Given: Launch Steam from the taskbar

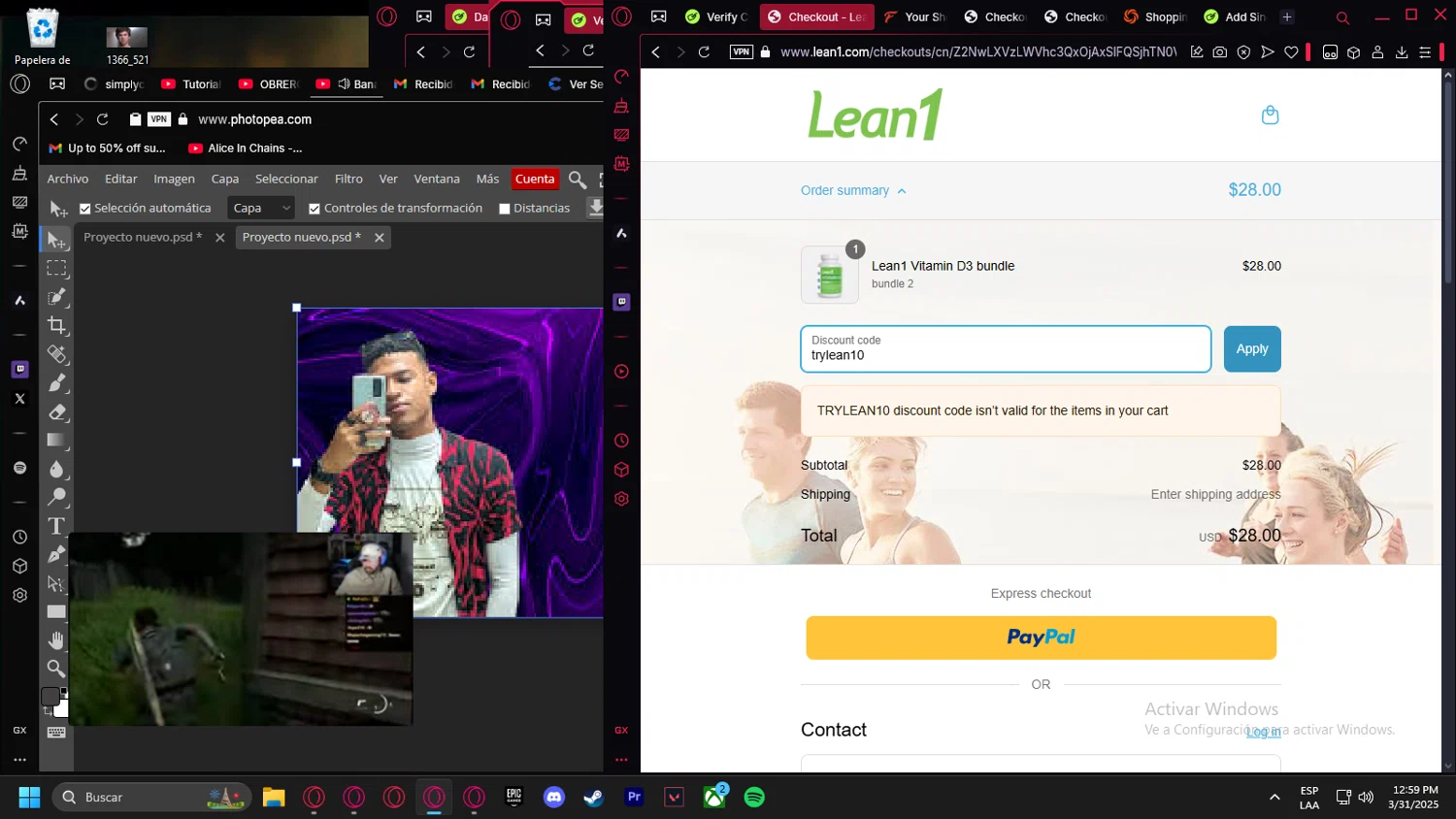Looking at the screenshot, I should tap(593, 797).
